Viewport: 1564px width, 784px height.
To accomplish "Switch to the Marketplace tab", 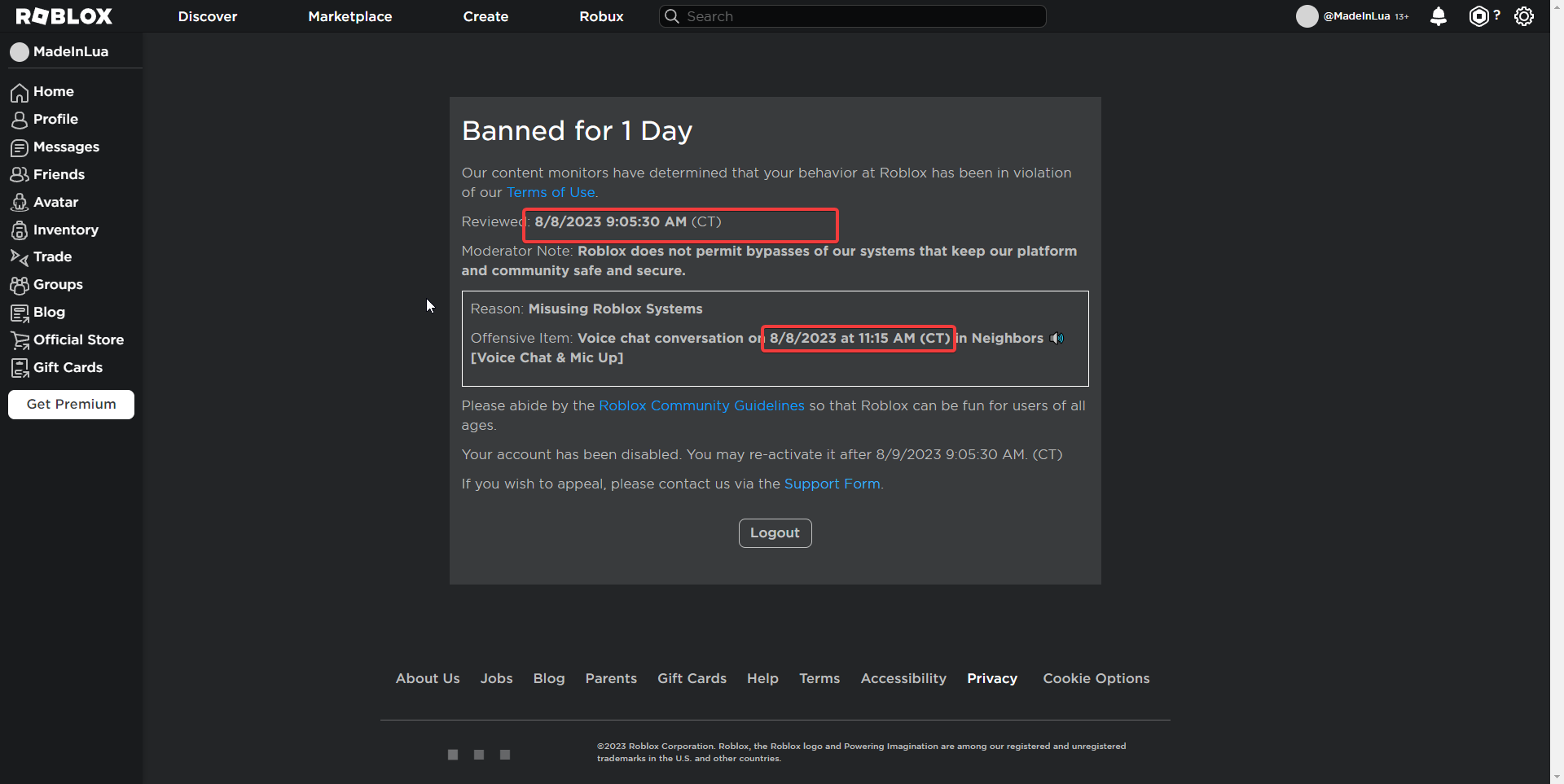I will pyautogui.click(x=349, y=16).
